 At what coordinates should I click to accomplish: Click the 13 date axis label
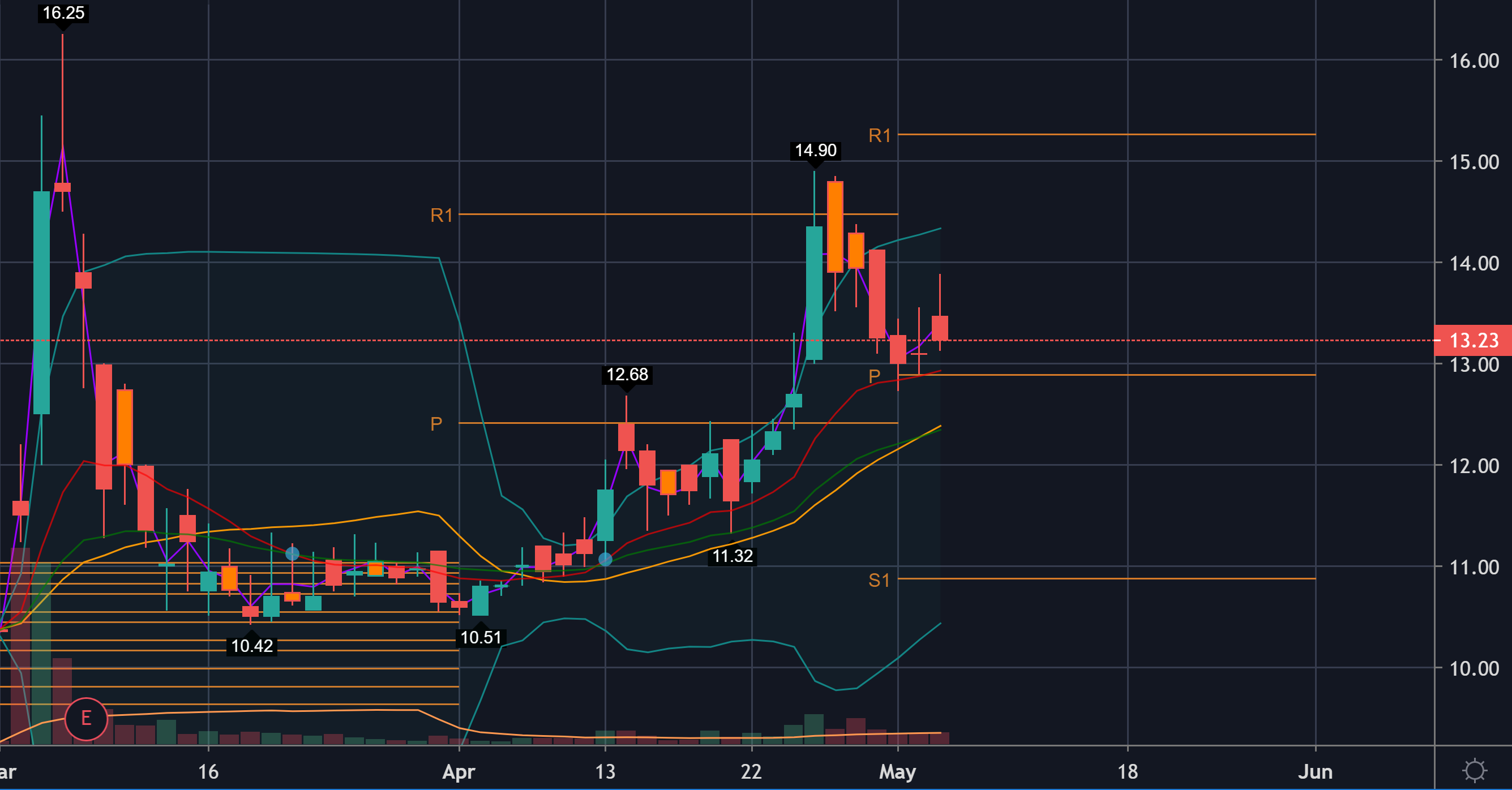pos(605,771)
